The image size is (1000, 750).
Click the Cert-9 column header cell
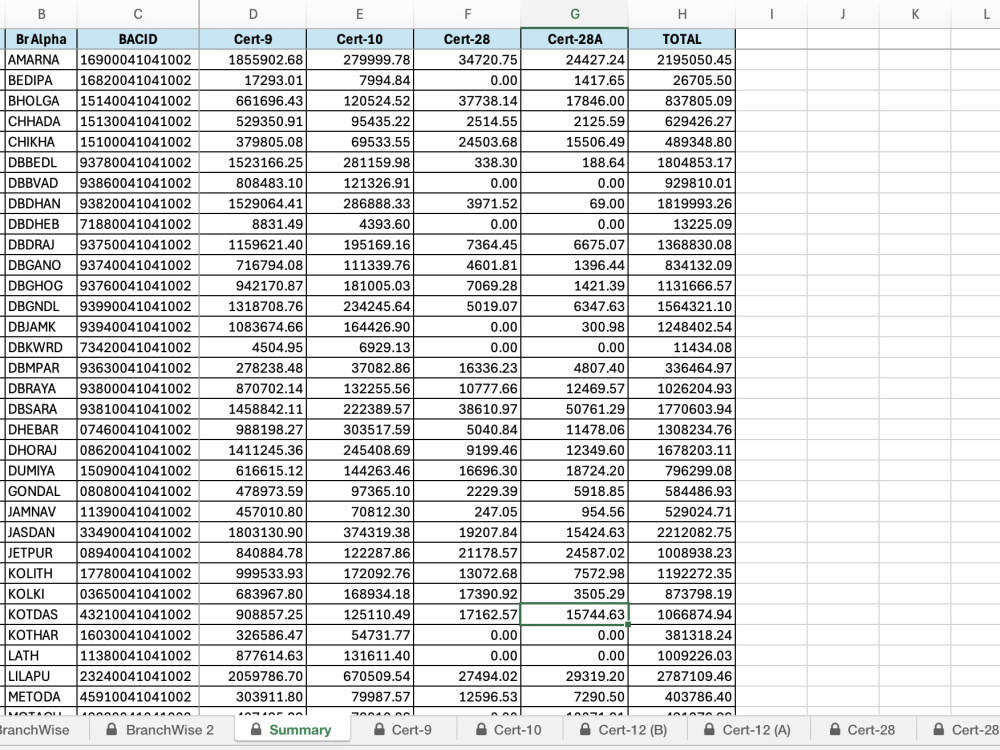click(x=253, y=39)
